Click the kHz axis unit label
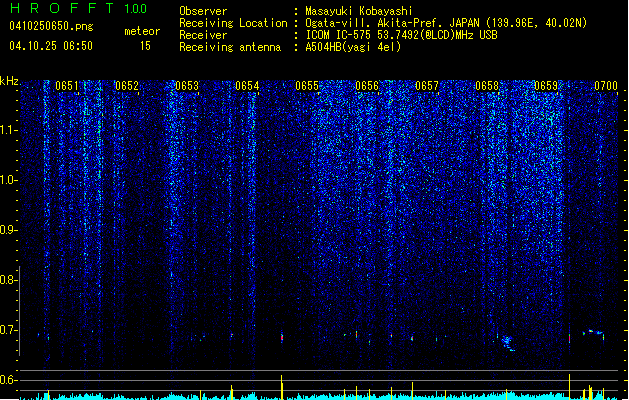Viewport: 629px width, 400px height. click(x=9, y=81)
